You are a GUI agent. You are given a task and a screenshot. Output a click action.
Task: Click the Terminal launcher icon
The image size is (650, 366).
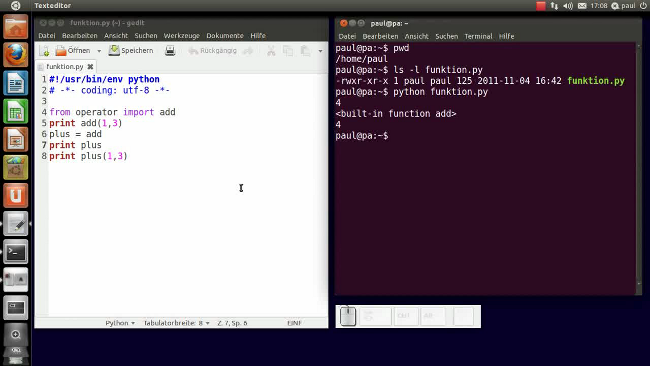pyautogui.click(x=16, y=252)
